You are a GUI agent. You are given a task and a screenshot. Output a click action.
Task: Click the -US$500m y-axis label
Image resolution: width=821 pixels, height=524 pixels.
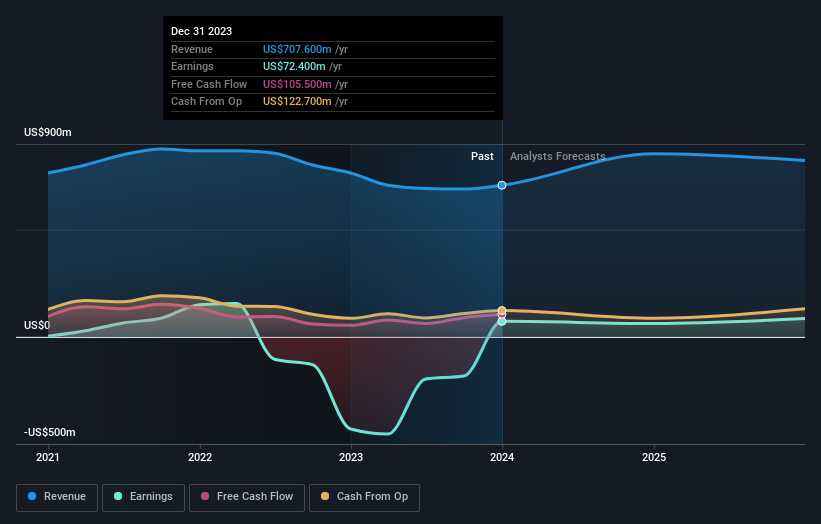[x=50, y=432]
